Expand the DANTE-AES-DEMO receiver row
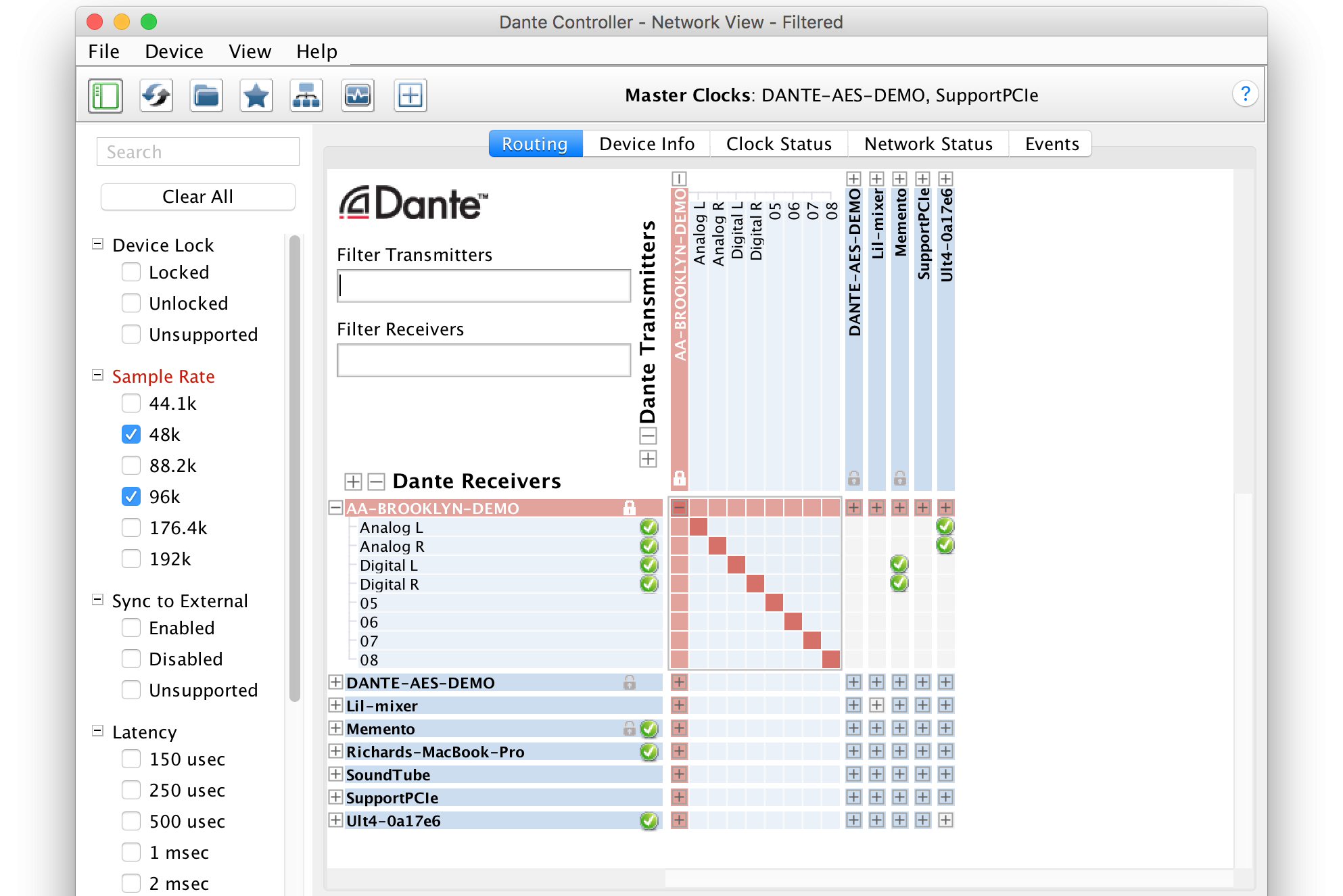This screenshot has width=1343, height=896. 335,682
